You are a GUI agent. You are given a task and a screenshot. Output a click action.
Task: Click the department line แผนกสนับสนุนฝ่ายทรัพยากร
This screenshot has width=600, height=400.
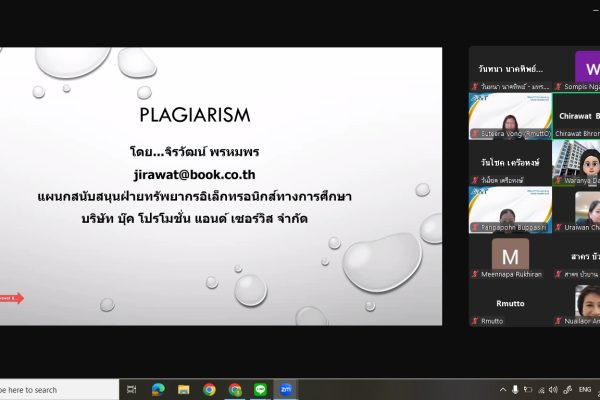coord(194,197)
